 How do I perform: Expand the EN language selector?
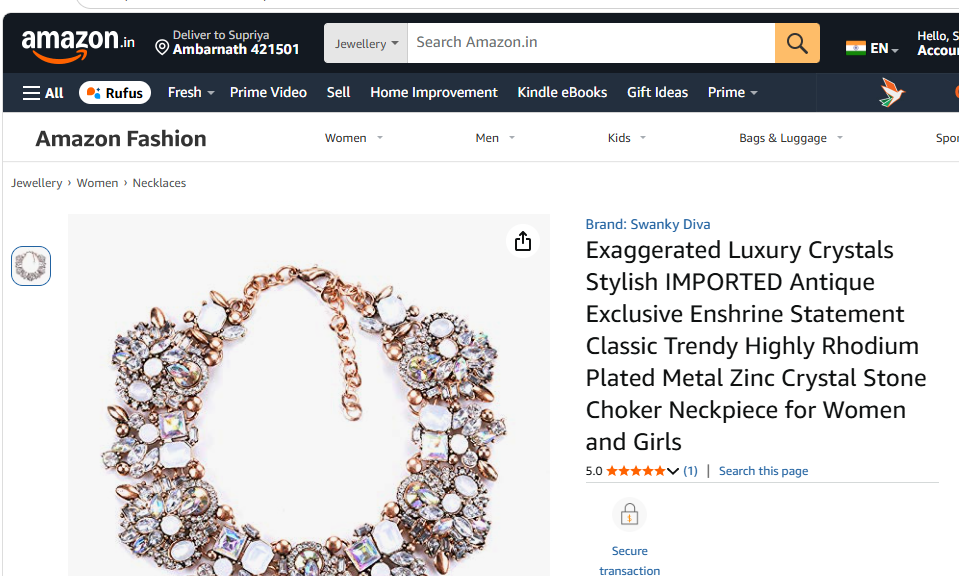872,48
